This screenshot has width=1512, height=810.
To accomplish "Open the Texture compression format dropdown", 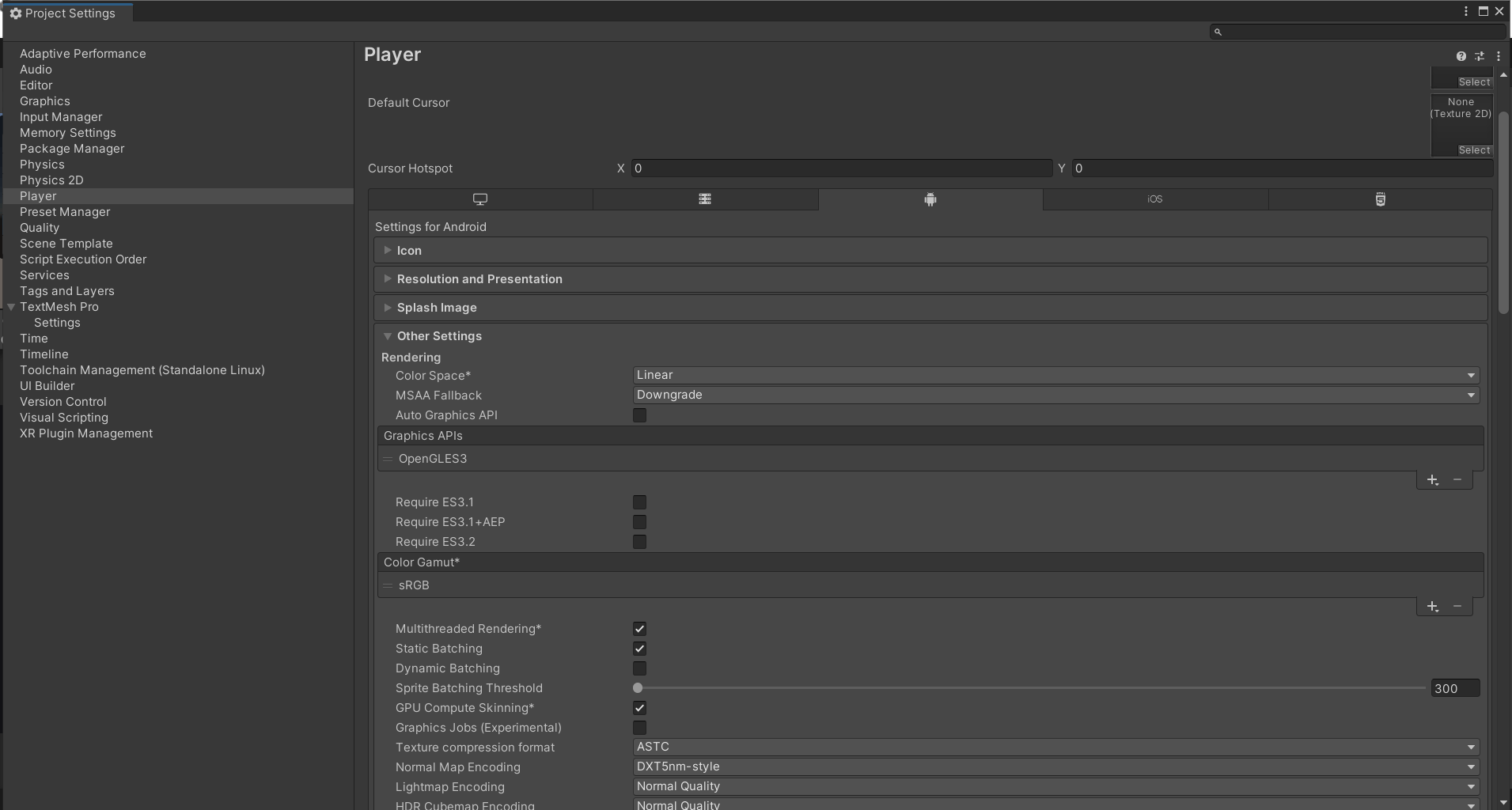I will click(1055, 747).
